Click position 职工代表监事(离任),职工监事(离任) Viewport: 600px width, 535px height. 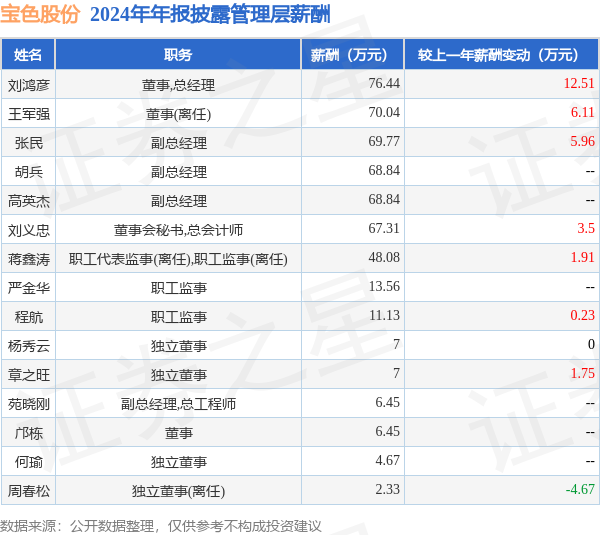coord(178,259)
